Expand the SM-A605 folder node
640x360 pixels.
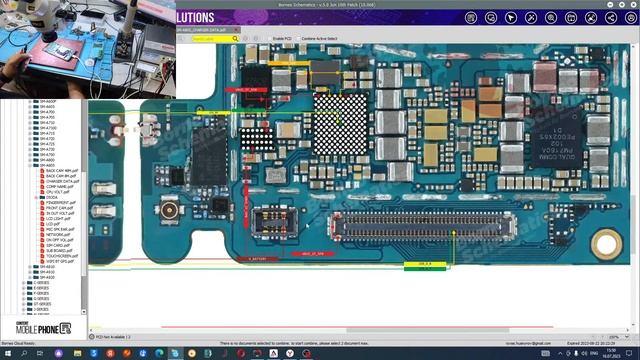tap(30, 107)
